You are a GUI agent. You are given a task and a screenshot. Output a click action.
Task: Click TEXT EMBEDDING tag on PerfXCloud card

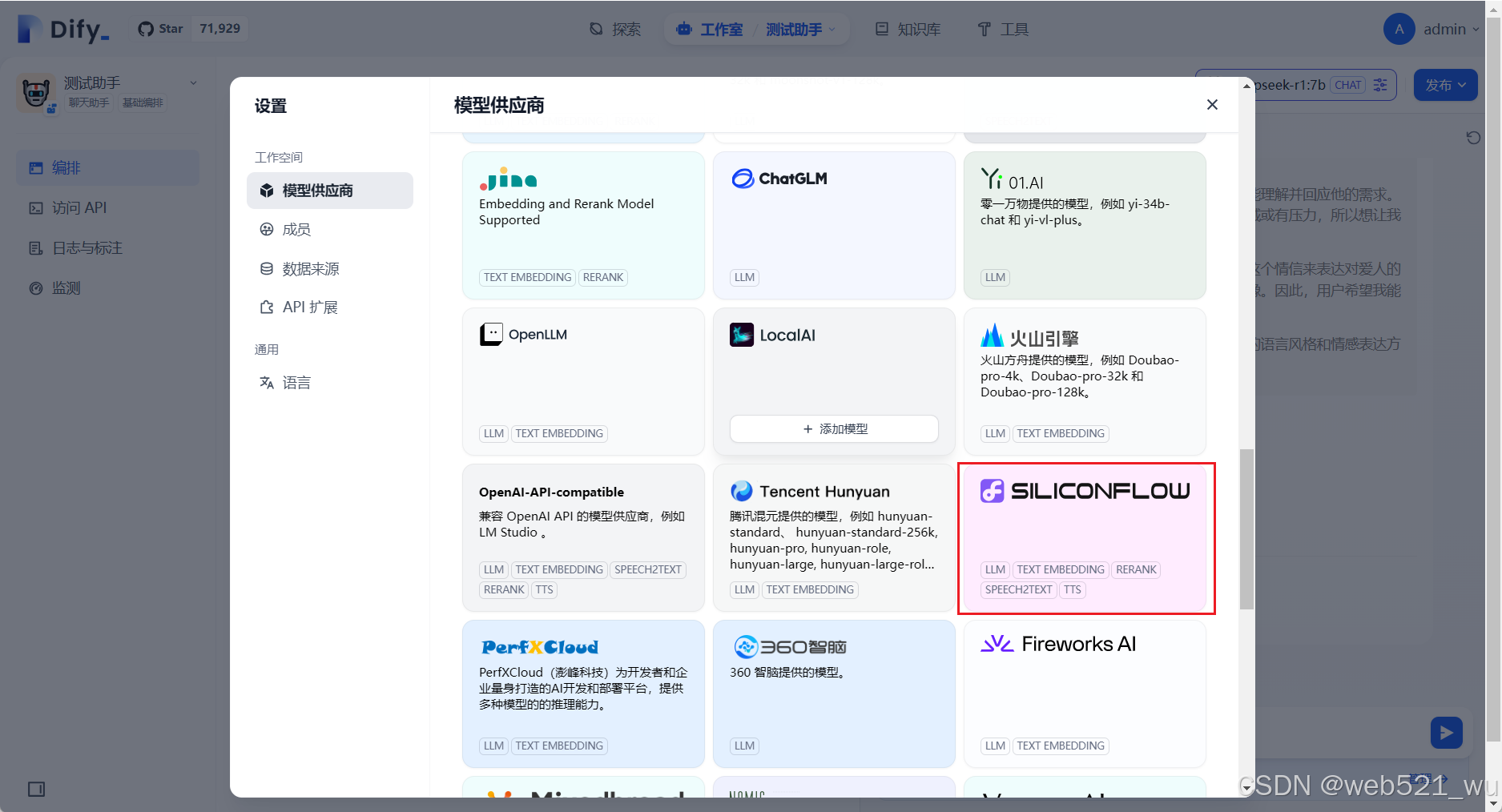[559, 746]
